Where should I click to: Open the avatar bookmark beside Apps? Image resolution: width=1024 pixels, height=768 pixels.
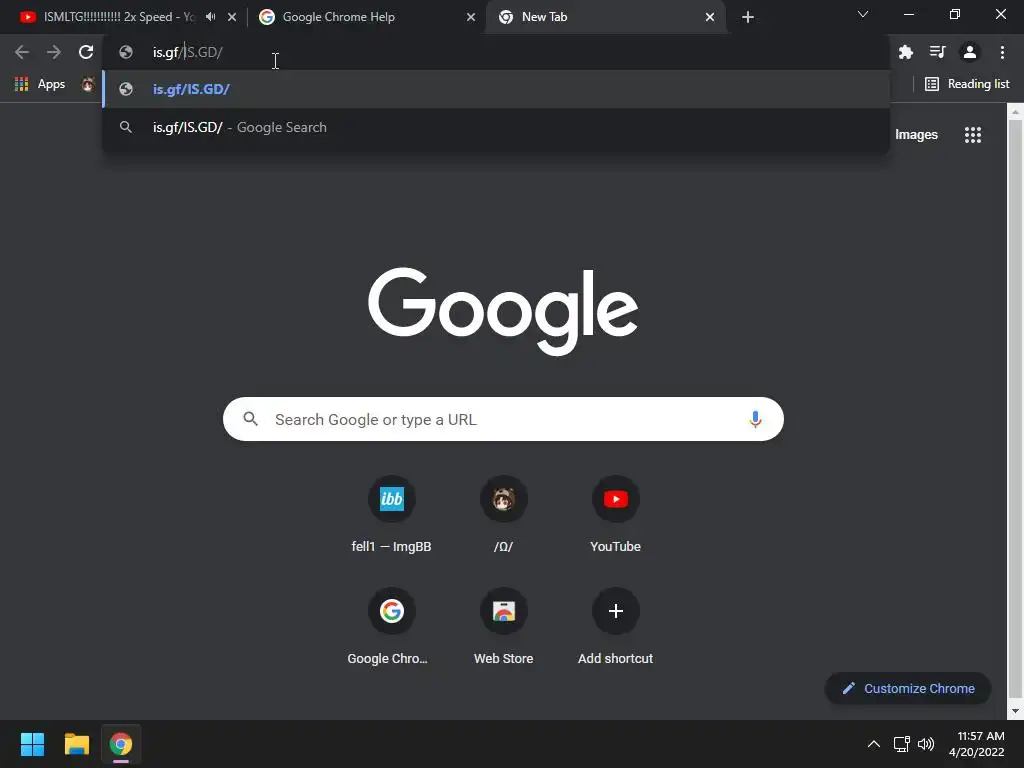point(88,84)
